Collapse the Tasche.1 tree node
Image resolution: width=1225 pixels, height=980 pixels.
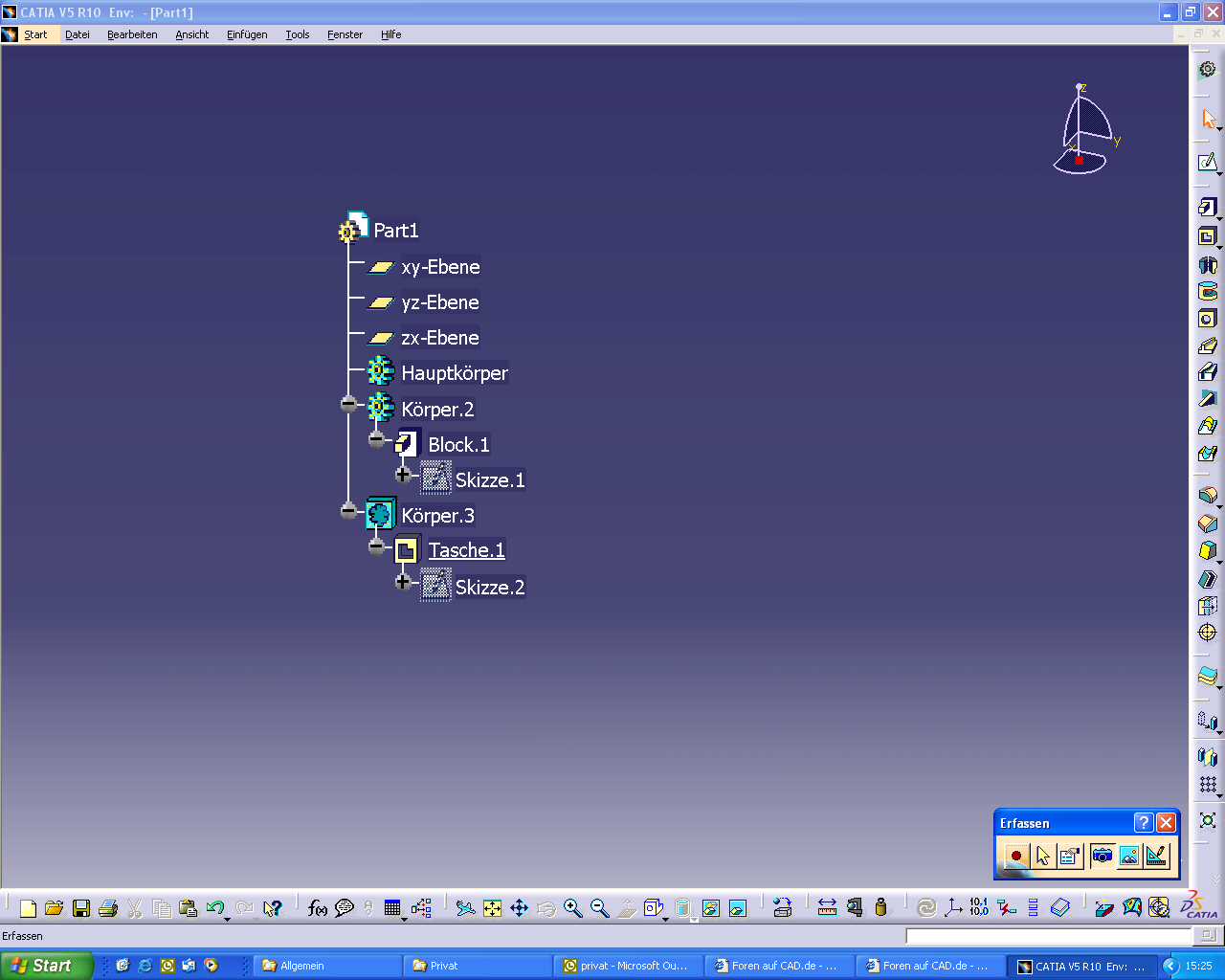pyautogui.click(x=376, y=546)
